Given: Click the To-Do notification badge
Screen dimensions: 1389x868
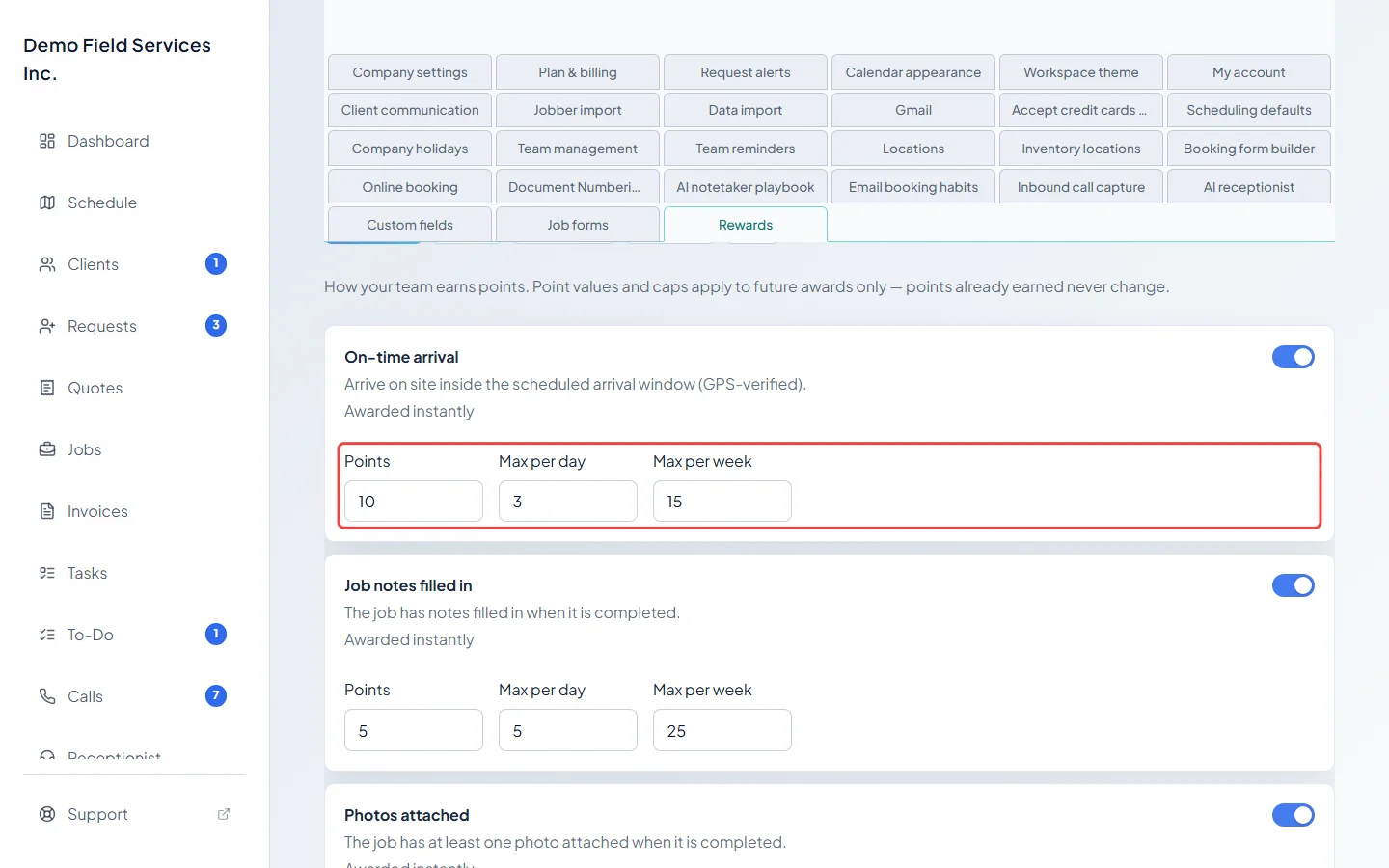Looking at the screenshot, I should 216,634.
